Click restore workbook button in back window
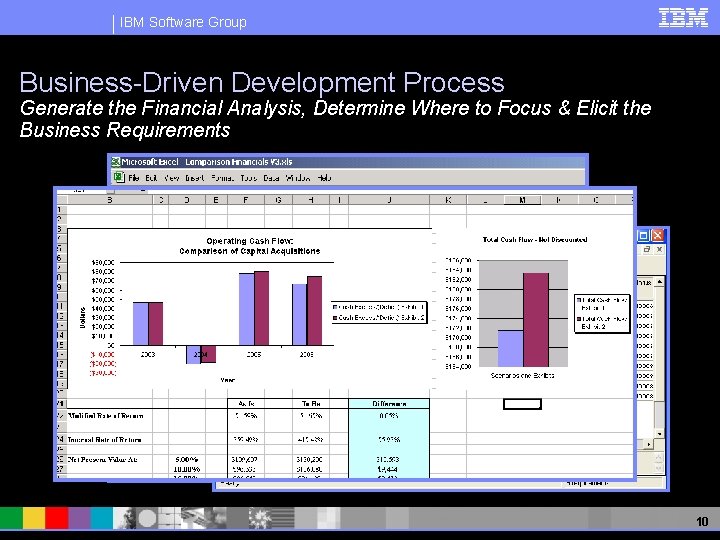720x540 pixels. click(647, 249)
